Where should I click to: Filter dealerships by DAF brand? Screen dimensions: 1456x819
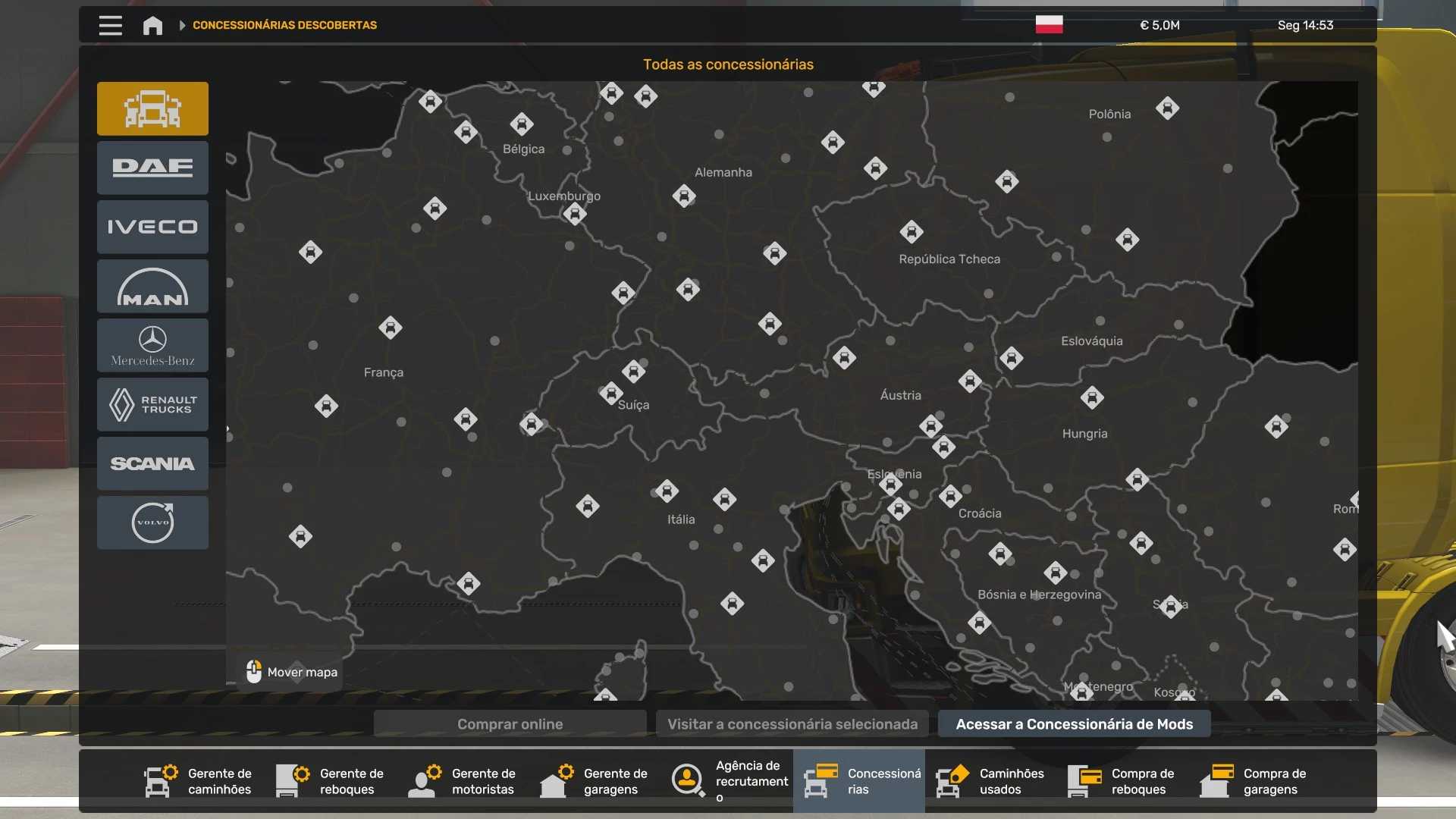152,168
